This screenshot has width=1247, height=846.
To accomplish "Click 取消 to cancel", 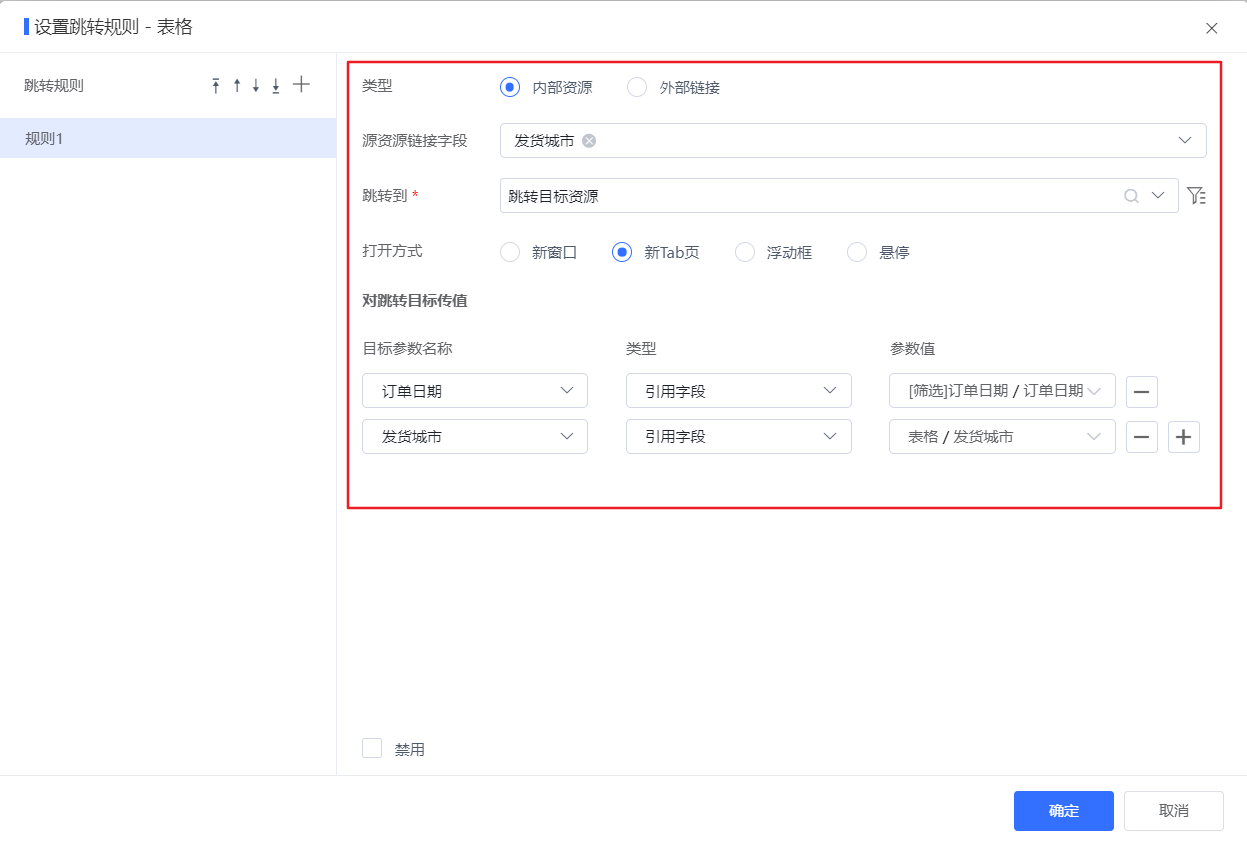I will click(1174, 811).
